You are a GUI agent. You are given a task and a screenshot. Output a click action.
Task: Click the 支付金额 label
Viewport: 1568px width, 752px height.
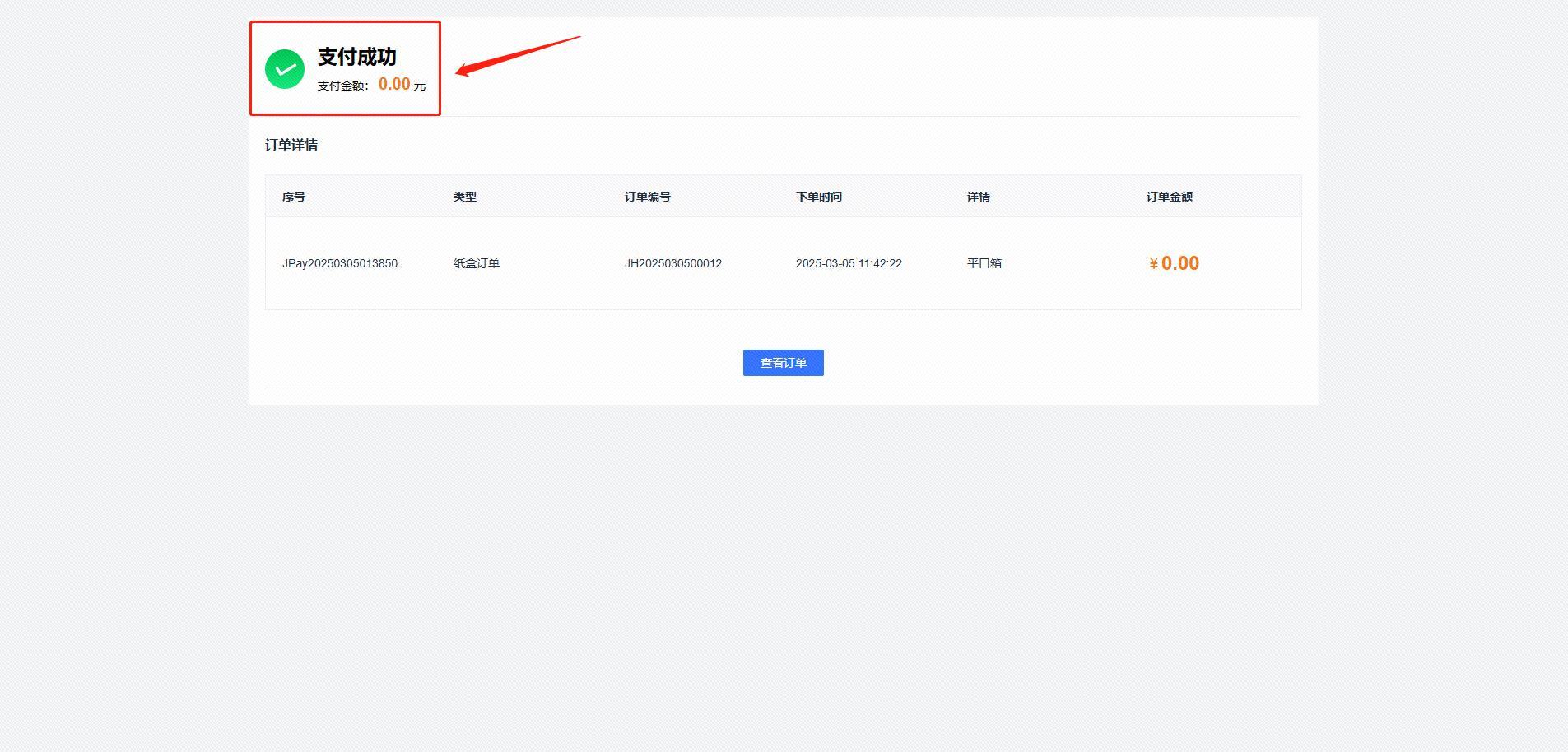coord(342,86)
